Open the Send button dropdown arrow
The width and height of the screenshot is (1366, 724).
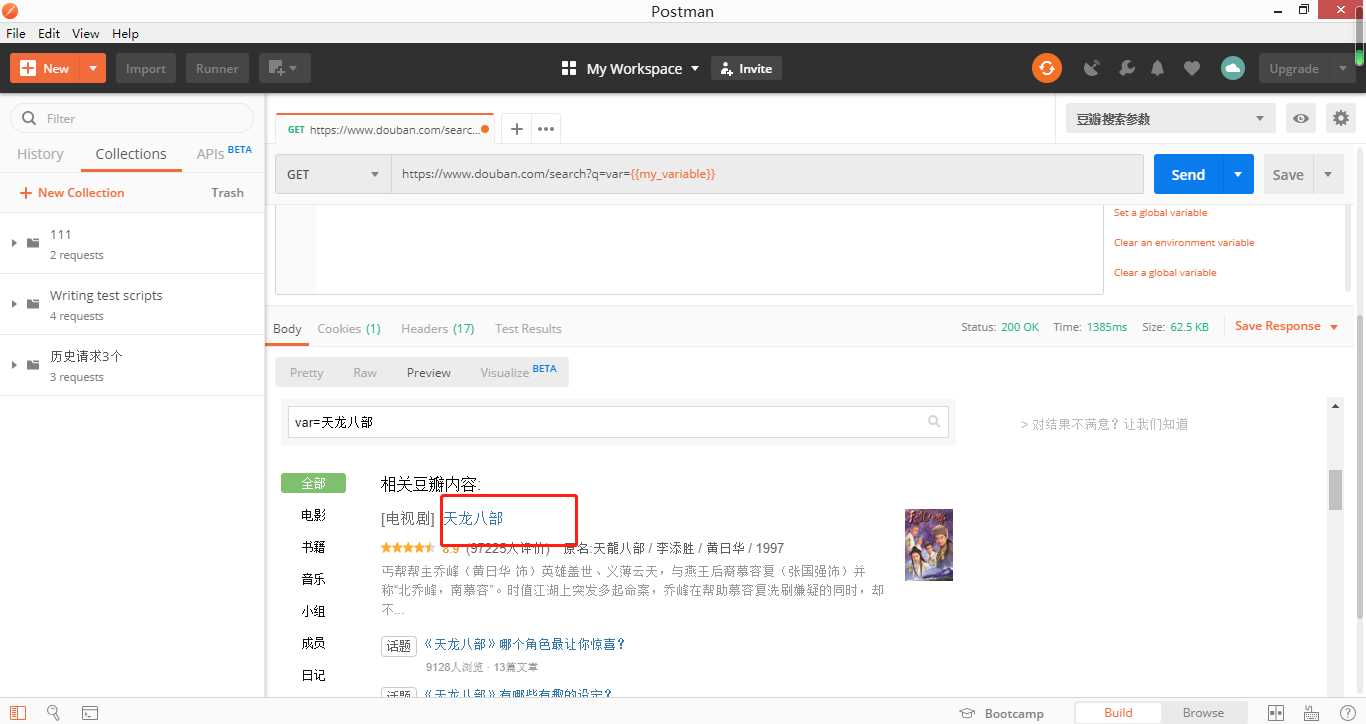pos(1238,174)
